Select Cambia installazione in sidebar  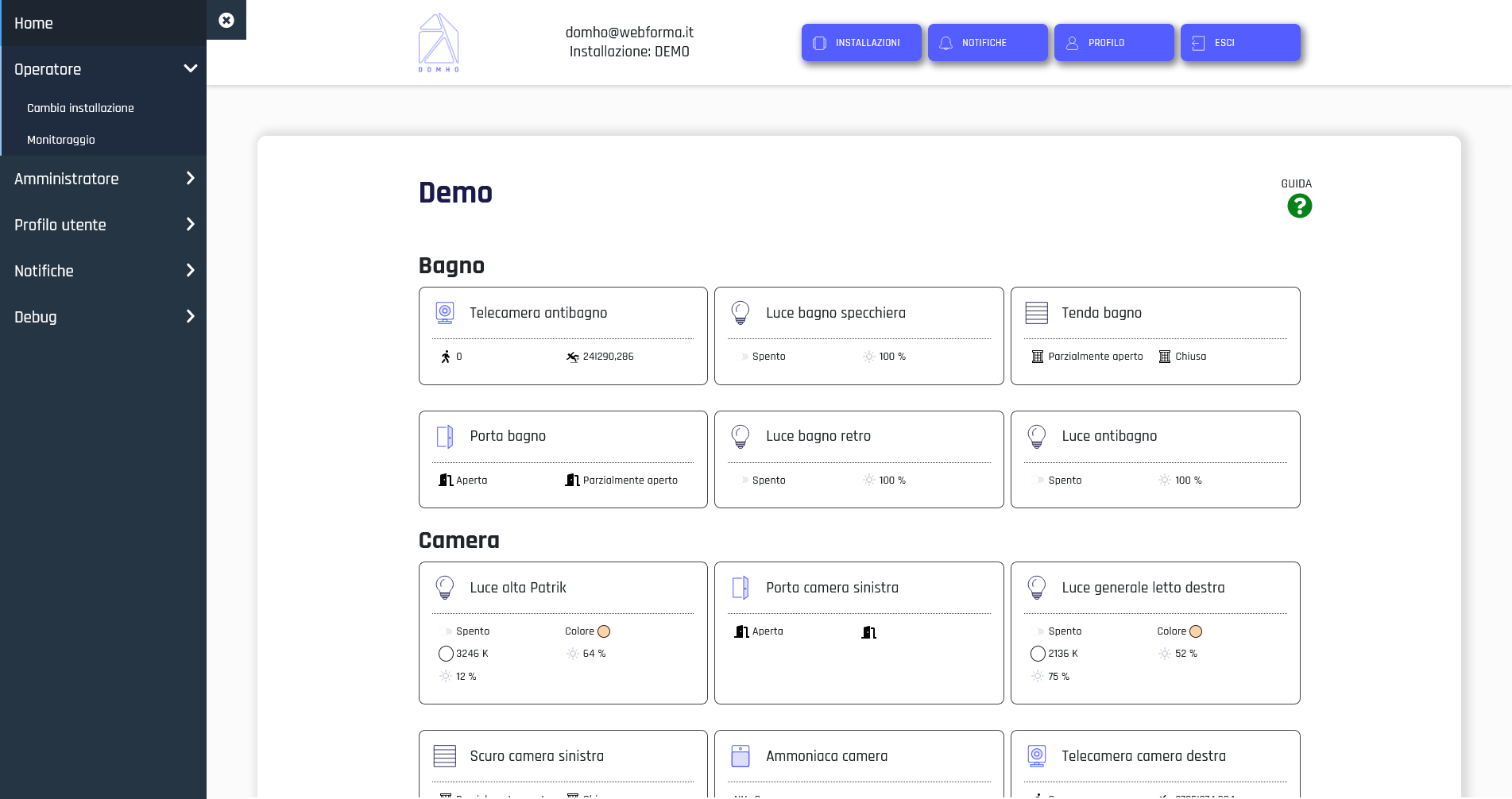pos(80,108)
